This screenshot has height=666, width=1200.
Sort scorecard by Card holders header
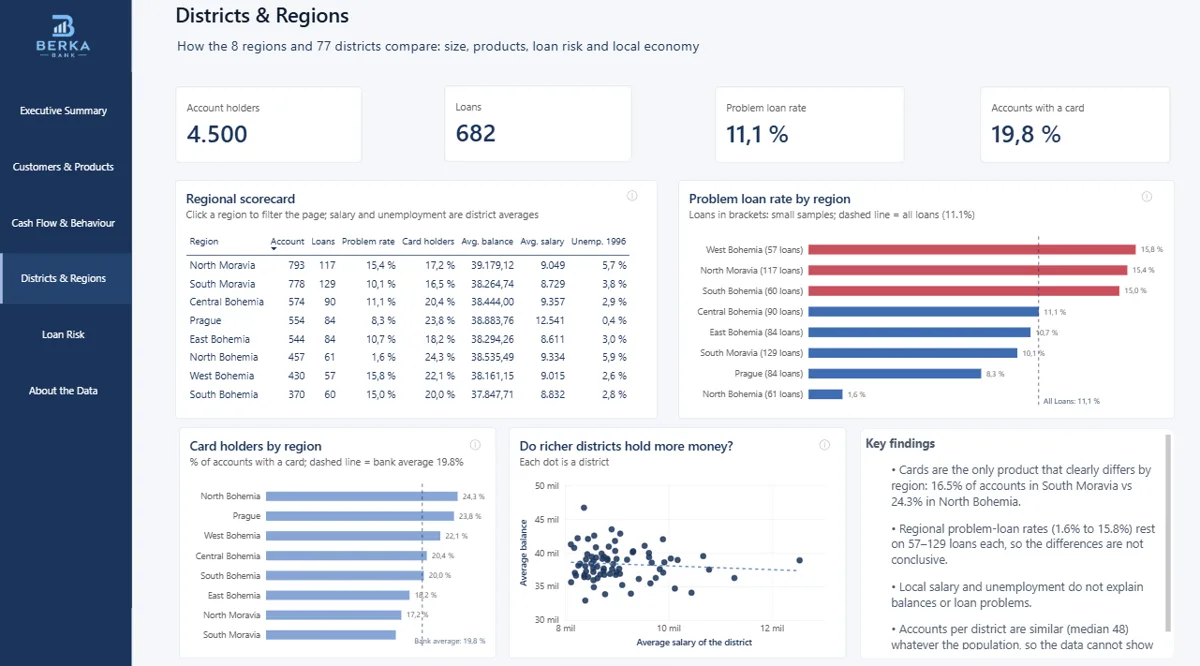pos(428,241)
